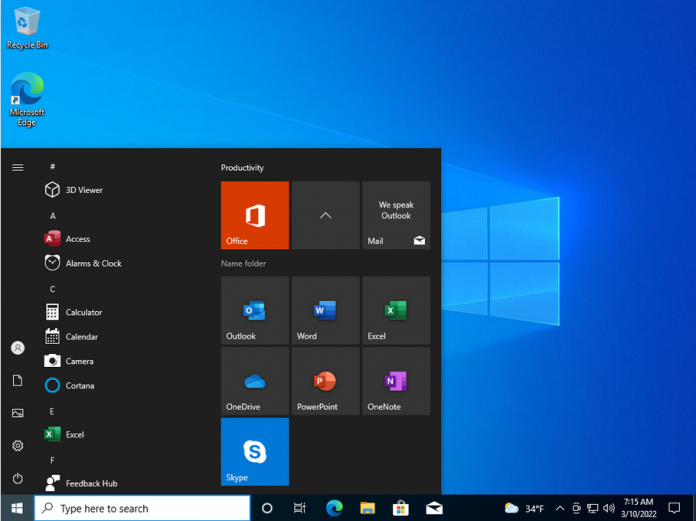Open Microsoft Store from the taskbar
Image resolution: width=696 pixels, height=521 pixels.
400,508
